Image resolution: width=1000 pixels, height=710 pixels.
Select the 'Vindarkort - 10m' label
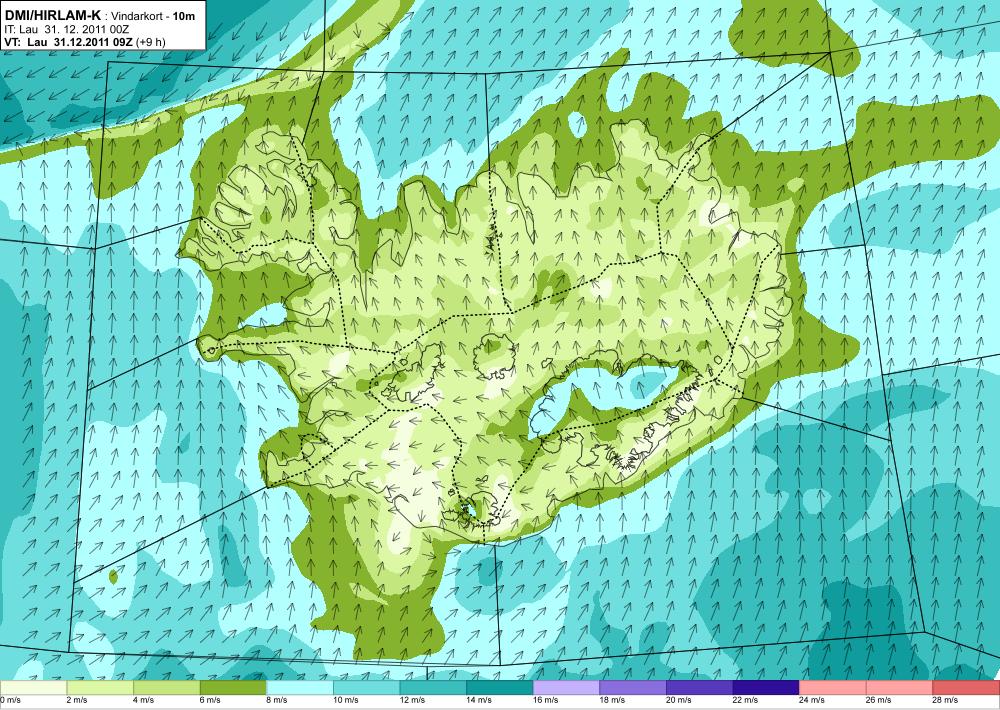(154, 17)
